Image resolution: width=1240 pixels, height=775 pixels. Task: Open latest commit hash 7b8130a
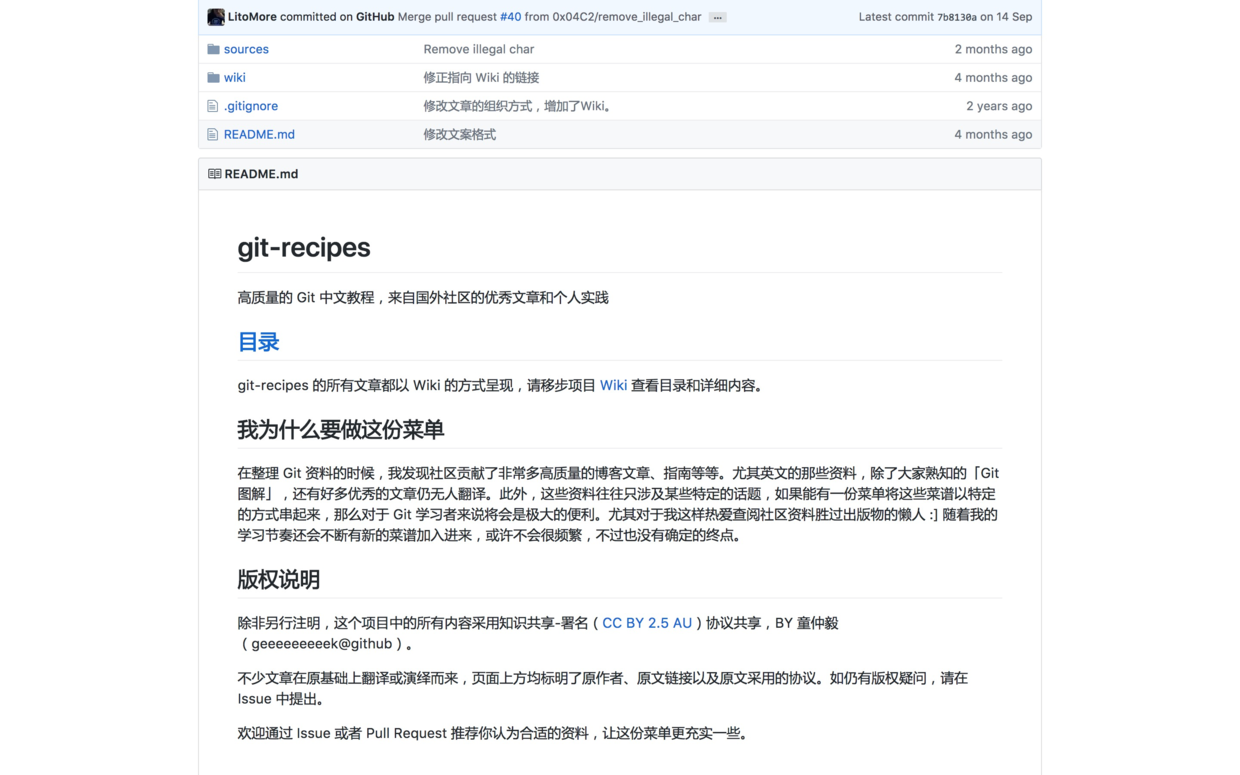956,18
